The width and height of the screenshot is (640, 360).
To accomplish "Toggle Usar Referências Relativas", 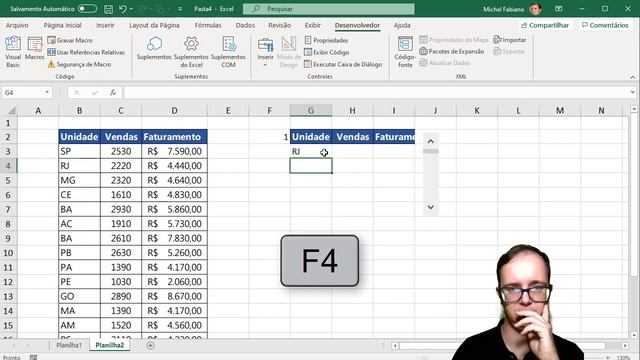I will [86, 52].
